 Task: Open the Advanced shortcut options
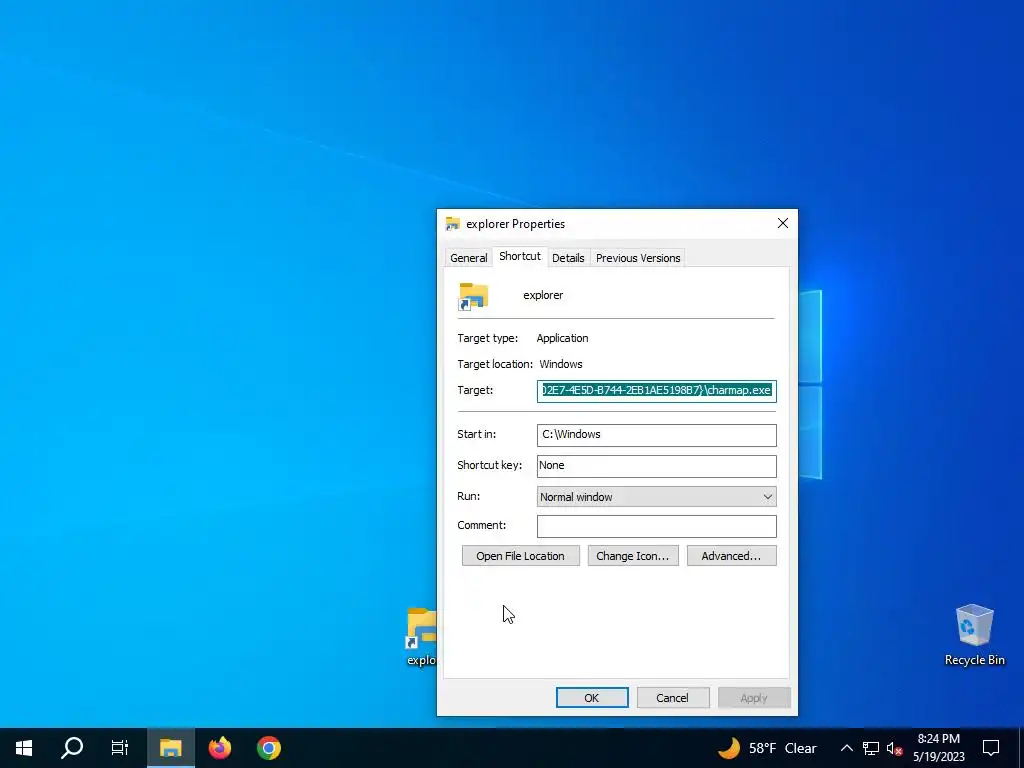tap(731, 556)
